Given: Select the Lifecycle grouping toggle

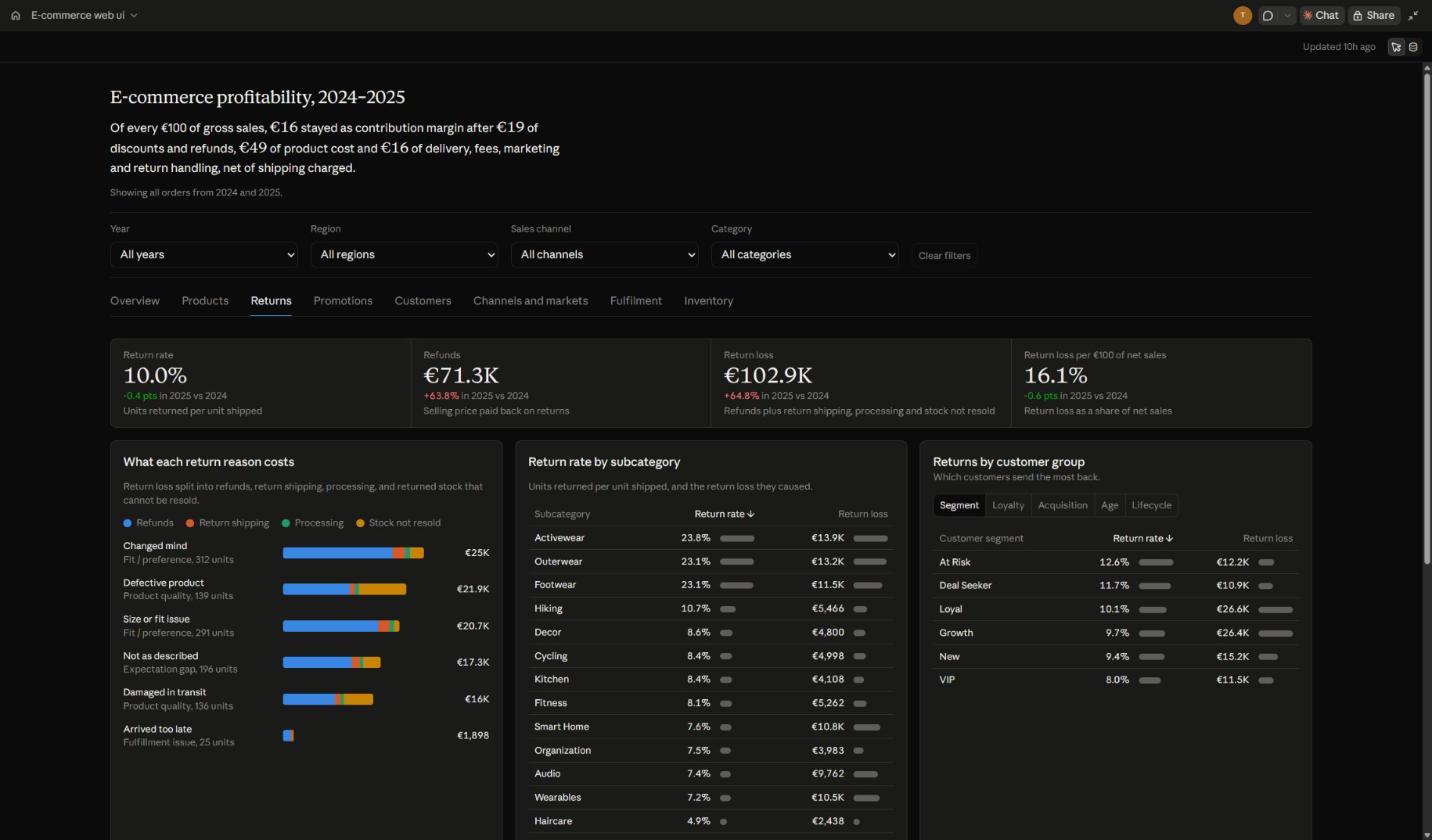Looking at the screenshot, I should [x=1151, y=505].
